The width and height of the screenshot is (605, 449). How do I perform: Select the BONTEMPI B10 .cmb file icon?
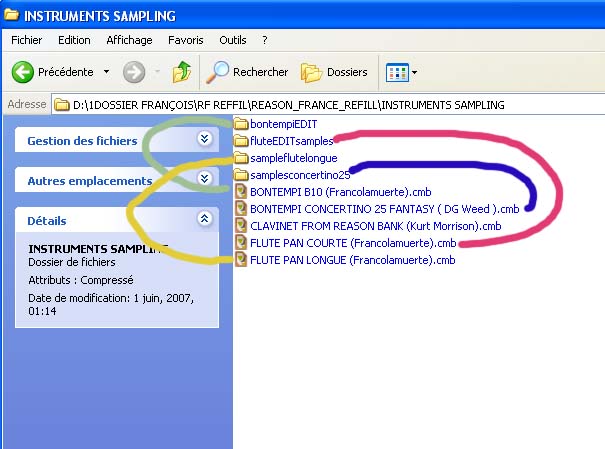click(x=241, y=192)
